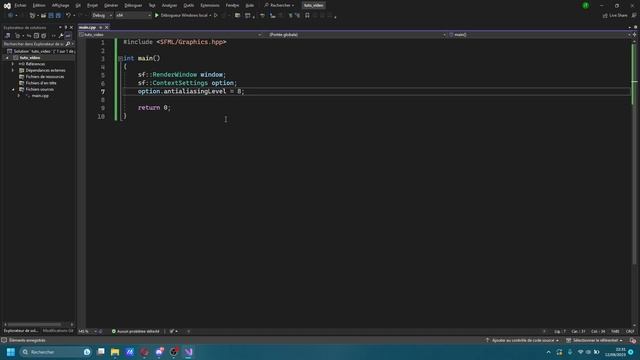
Task: Start the Débogueur Windows local green play button
Action: [157, 16]
